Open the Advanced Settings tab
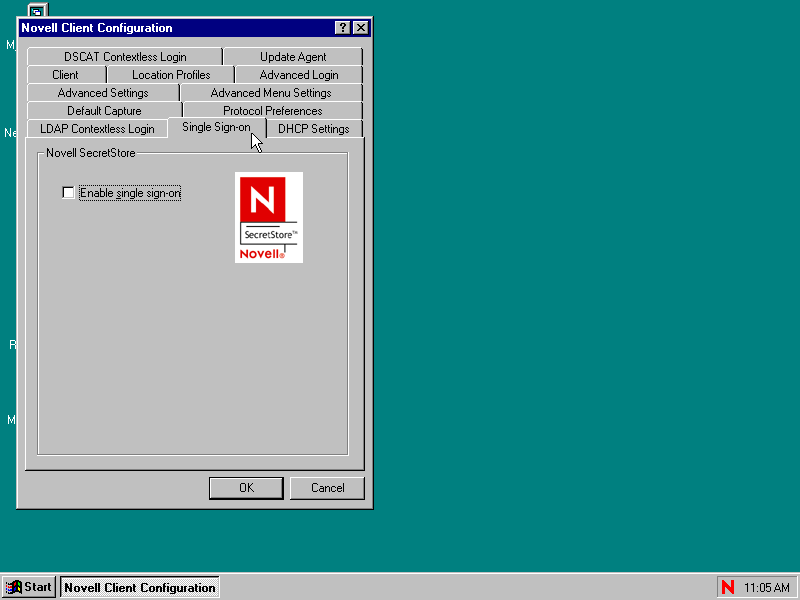This screenshot has height=600, width=800. [103, 93]
